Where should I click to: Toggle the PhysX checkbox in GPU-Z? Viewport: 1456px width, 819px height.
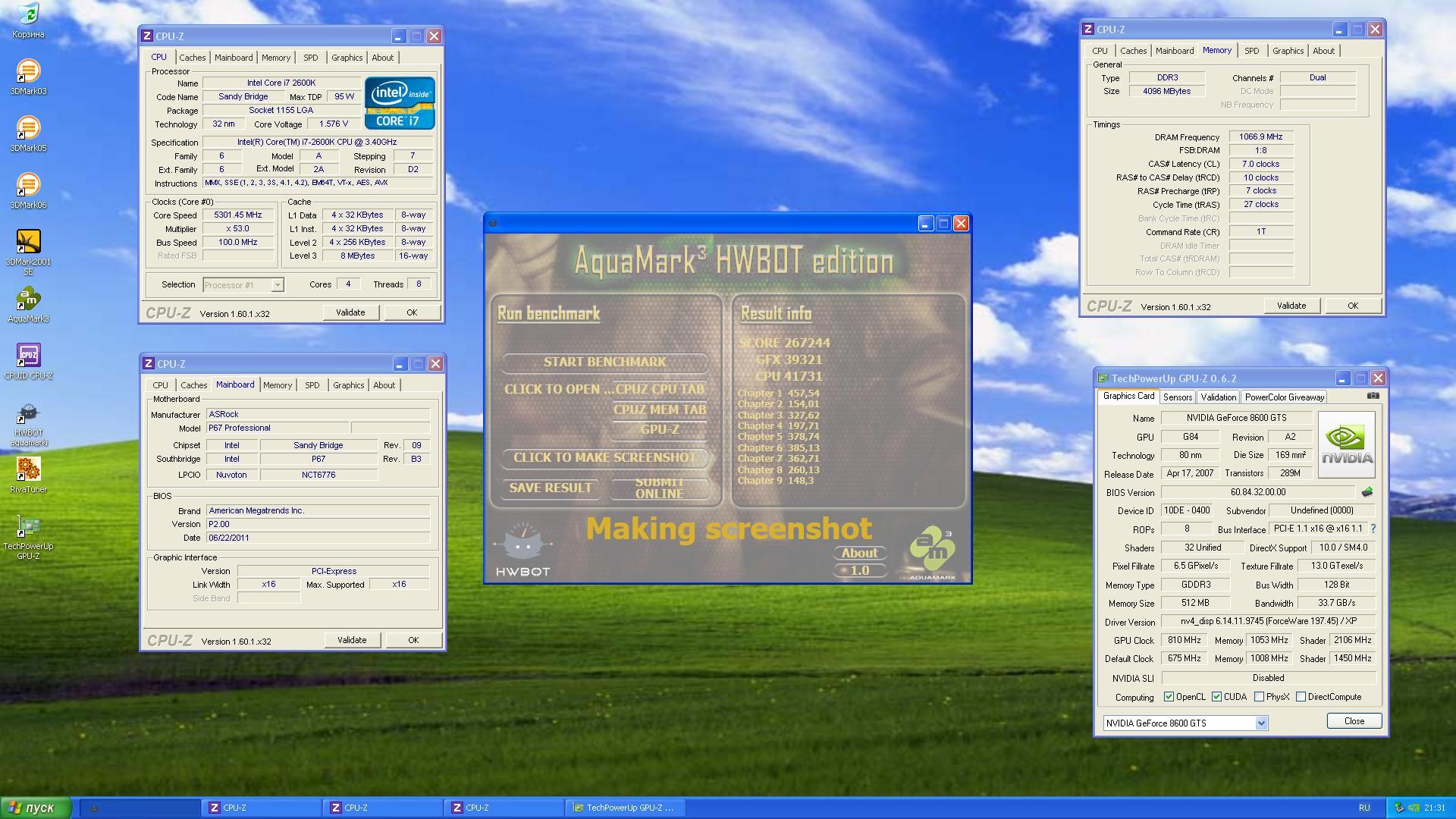[1259, 697]
